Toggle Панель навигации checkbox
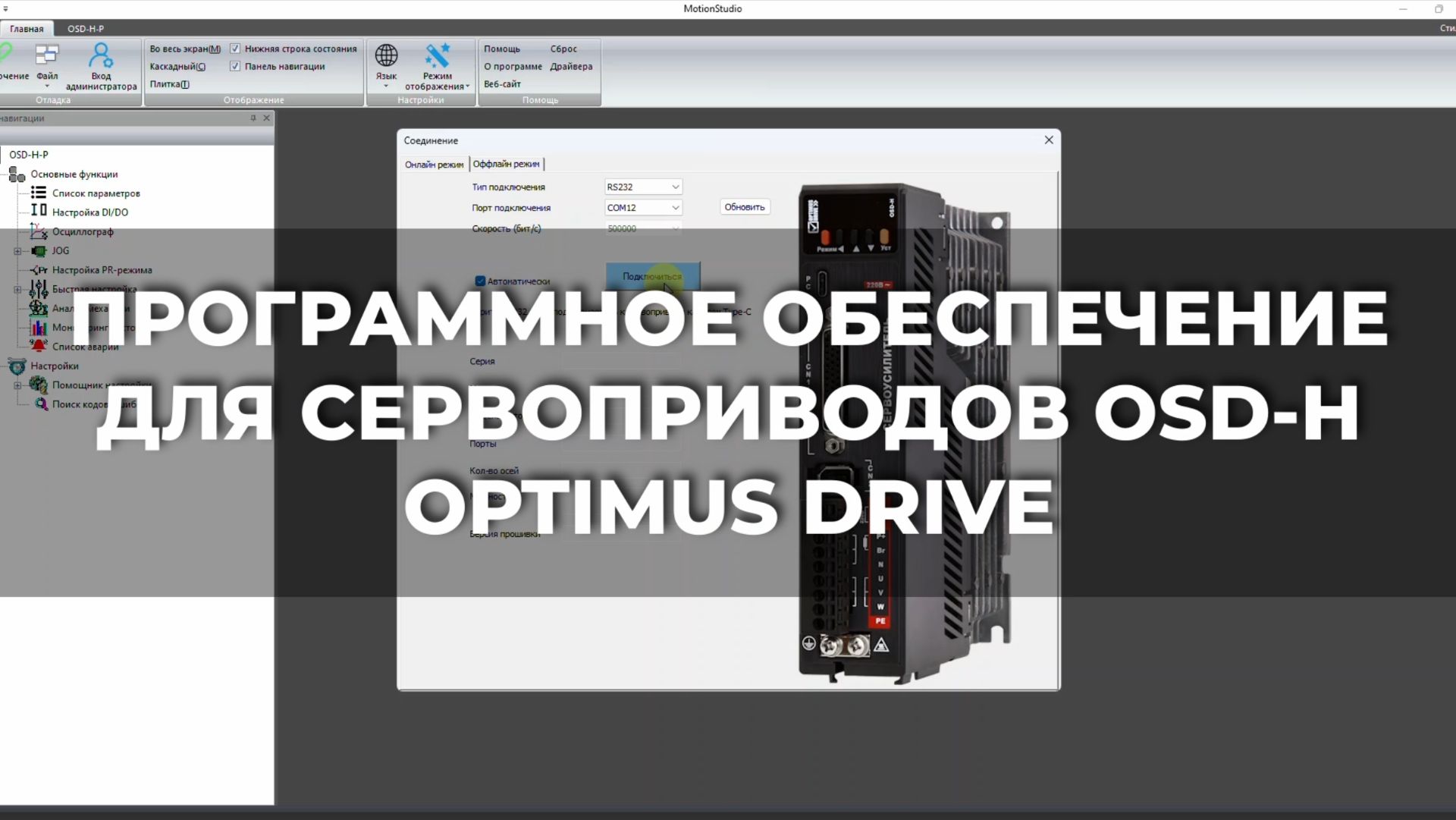 coord(235,66)
